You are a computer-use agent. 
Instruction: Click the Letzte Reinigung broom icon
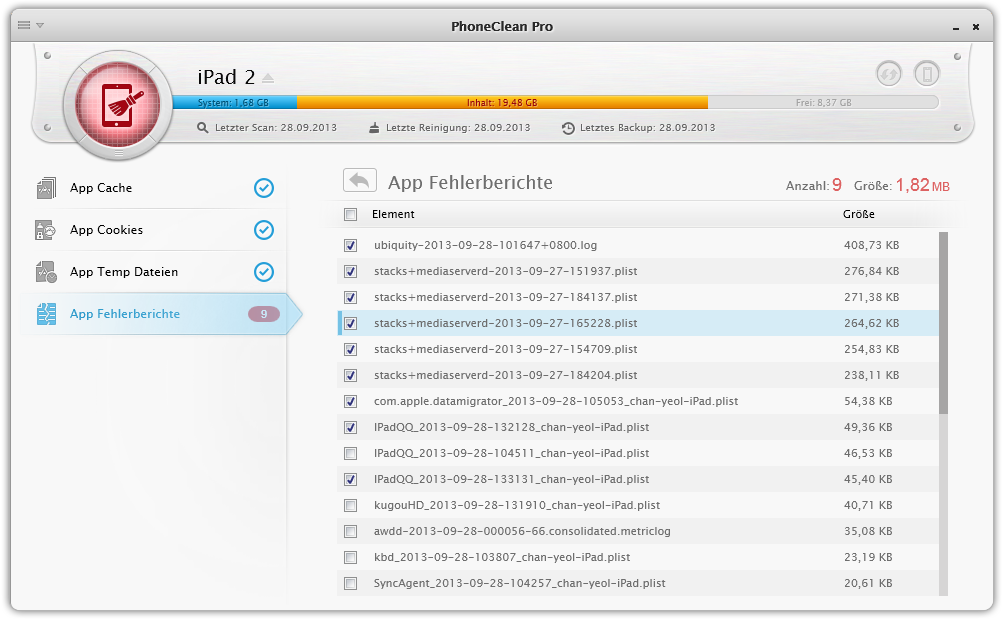point(375,127)
